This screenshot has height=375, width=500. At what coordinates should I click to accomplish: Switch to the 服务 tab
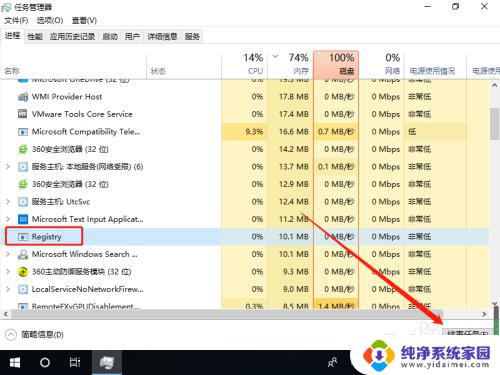[192, 36]
